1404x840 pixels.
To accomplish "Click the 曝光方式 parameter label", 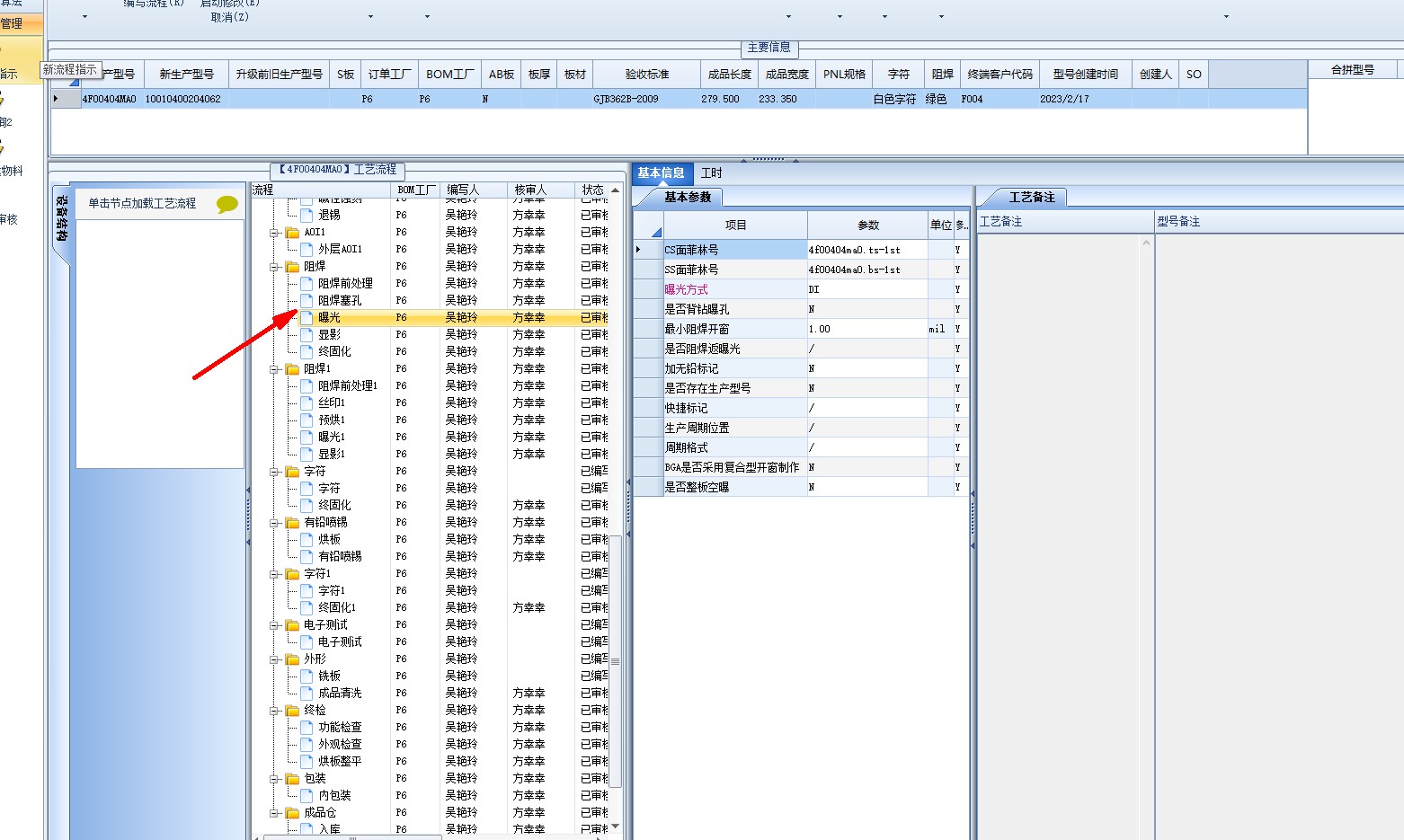I will (x=686, y=289).
